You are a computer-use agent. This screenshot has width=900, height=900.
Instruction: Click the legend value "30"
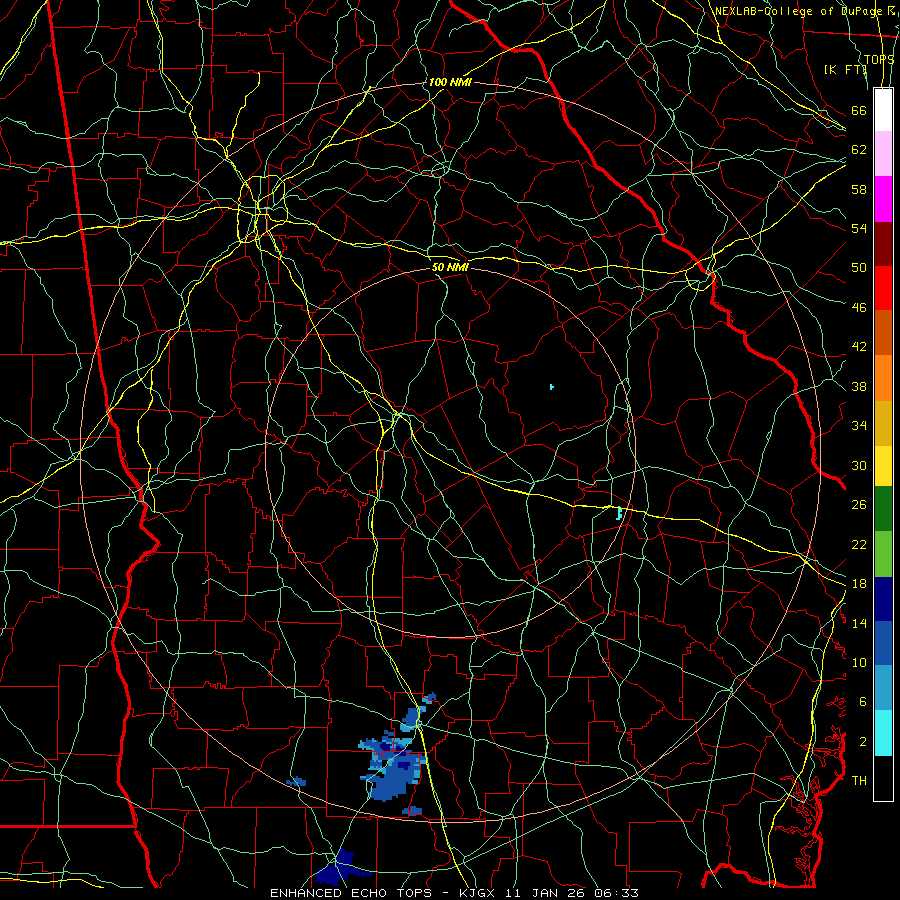click(x=859, y=465)
